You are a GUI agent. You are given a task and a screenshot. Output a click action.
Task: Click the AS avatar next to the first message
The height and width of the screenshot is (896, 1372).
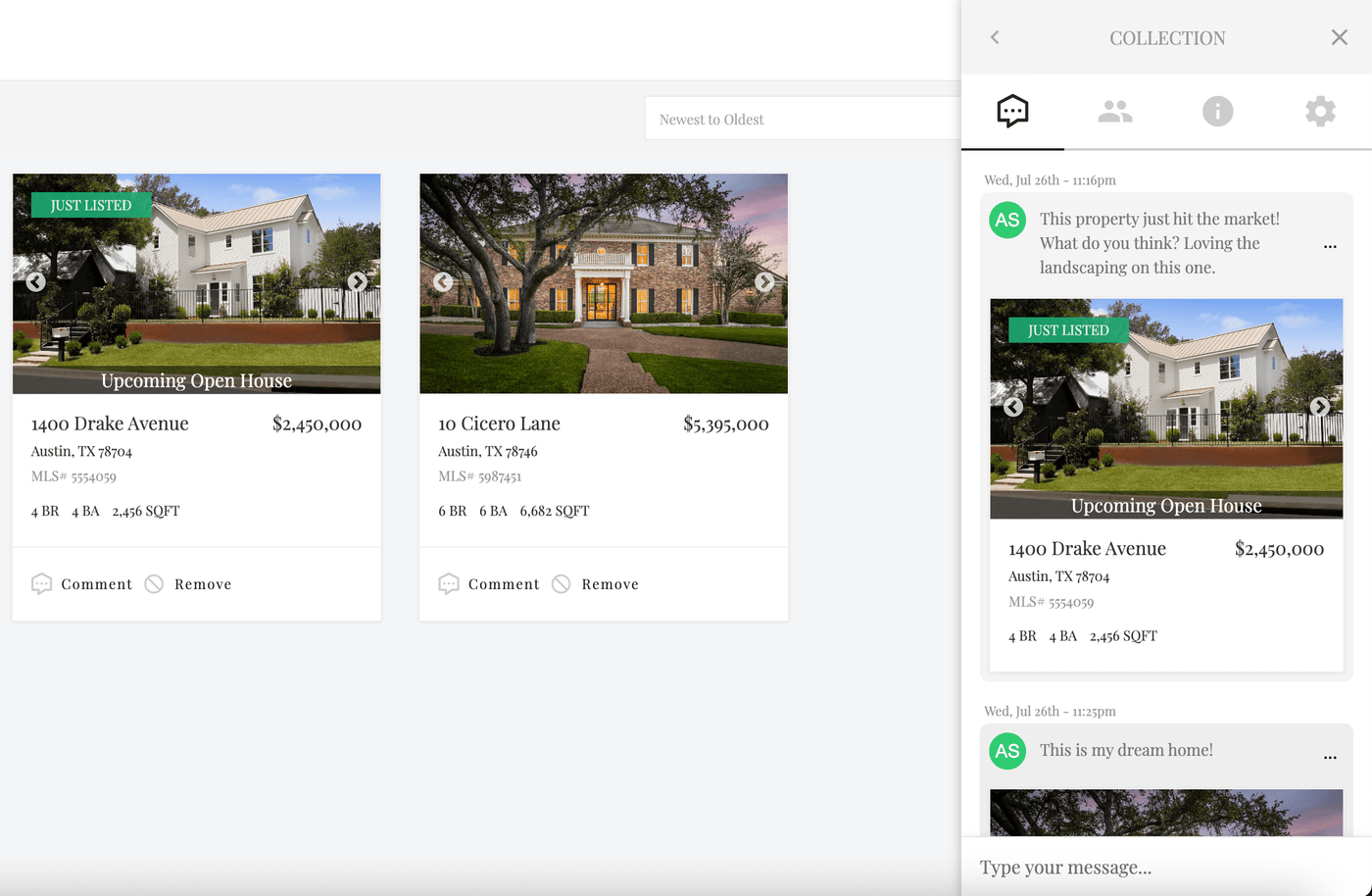pyautogui.click(x=1006, y=221)
